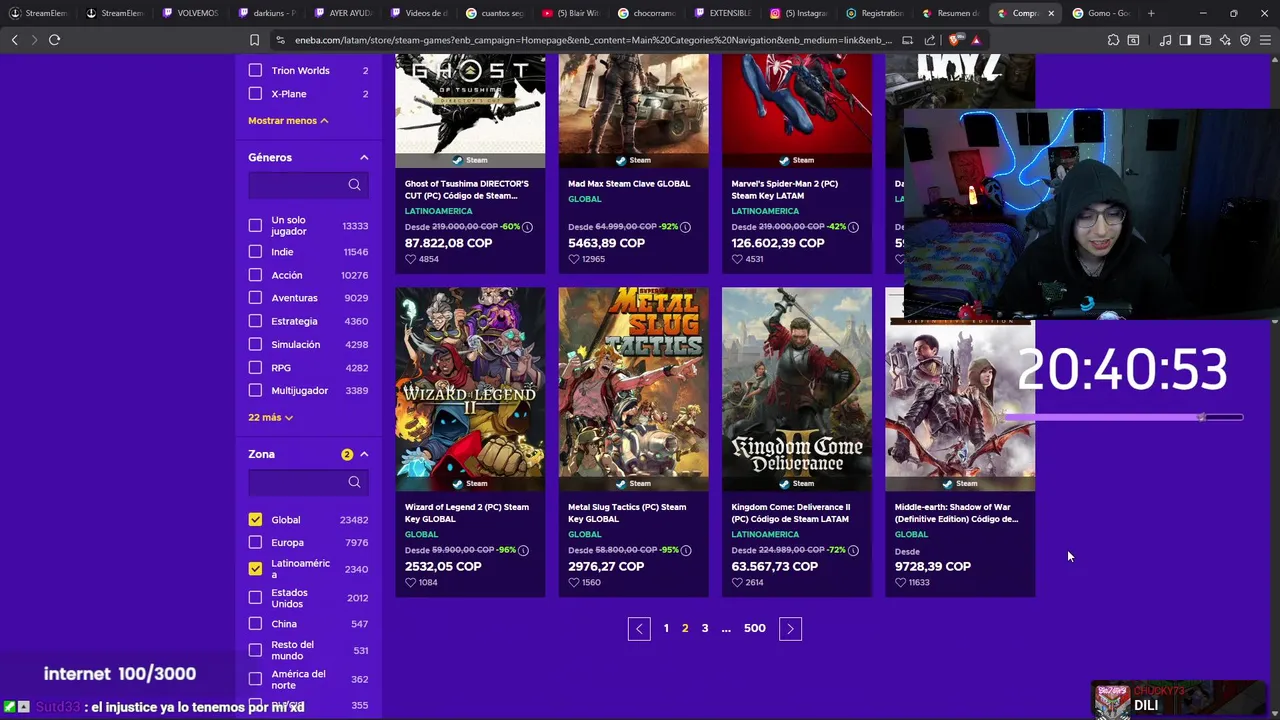This screenshot has width=1280, height=720.
Task: Check the X-Plane filter
Action: pos(255,93)
